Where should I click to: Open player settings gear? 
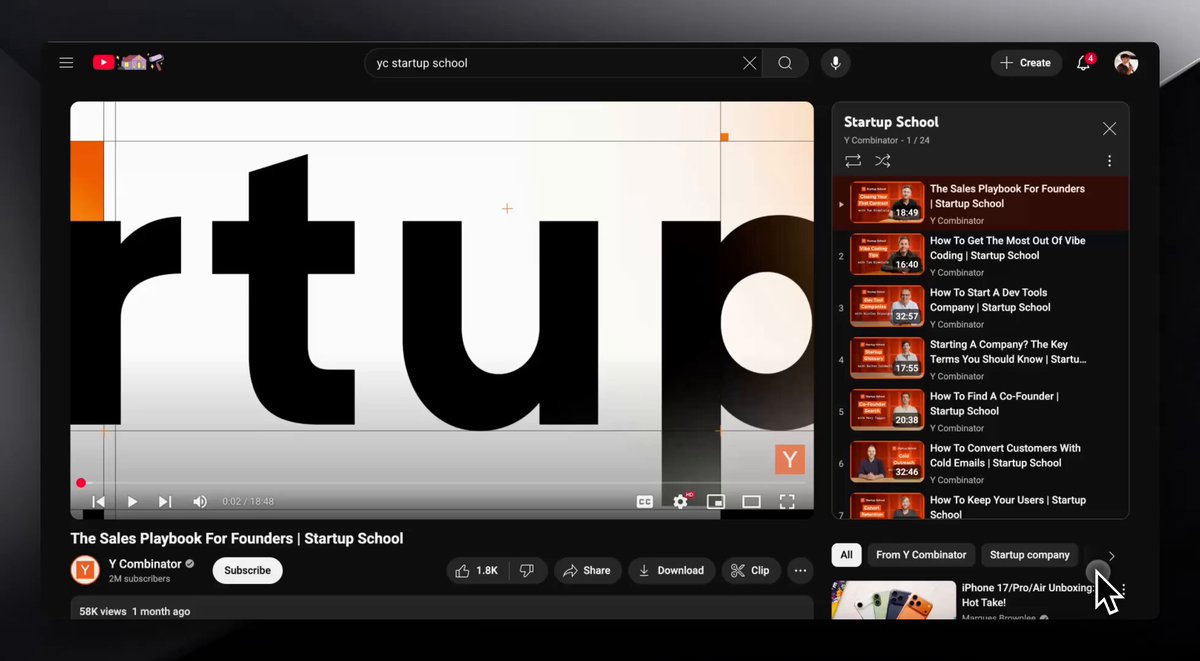click(681, 502)
